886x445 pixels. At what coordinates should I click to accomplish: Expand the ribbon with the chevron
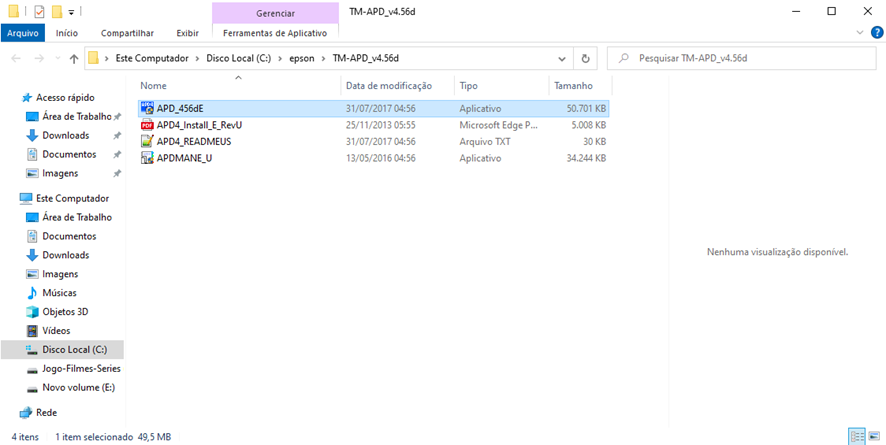[x=860, y=33]
